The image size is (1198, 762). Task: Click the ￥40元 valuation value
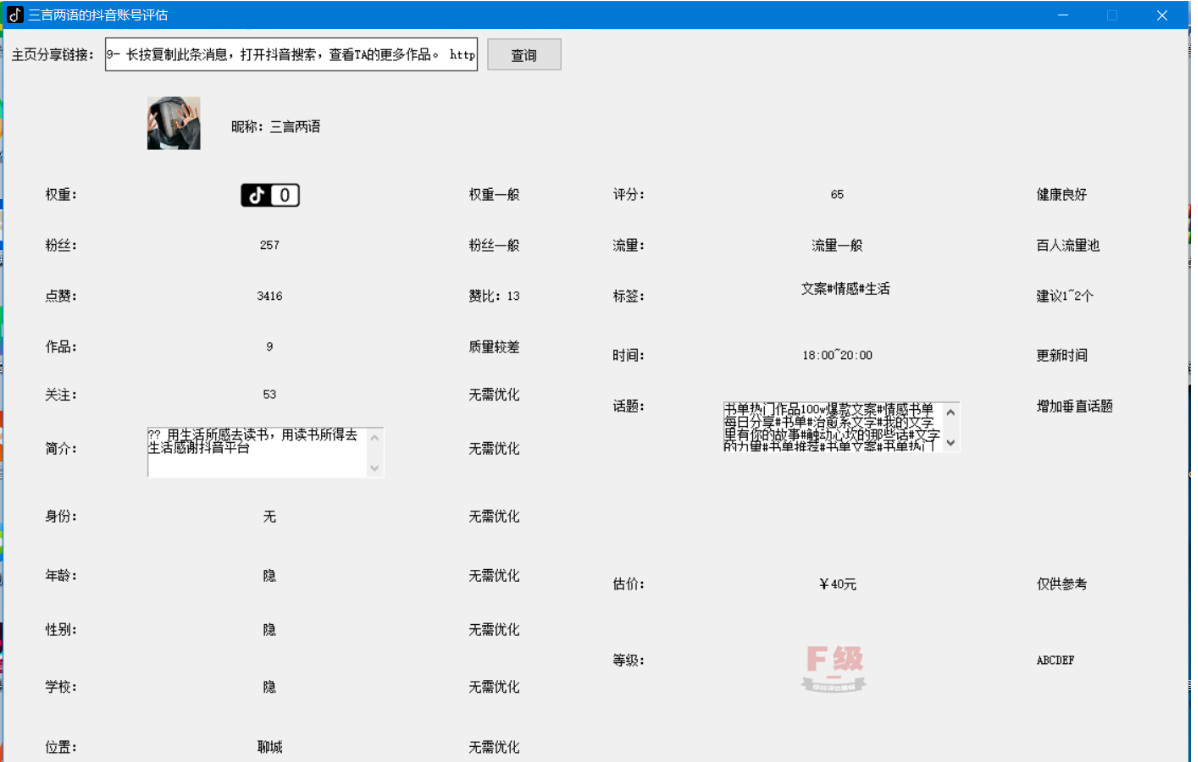pyautogui.click(x=837, y=584)
